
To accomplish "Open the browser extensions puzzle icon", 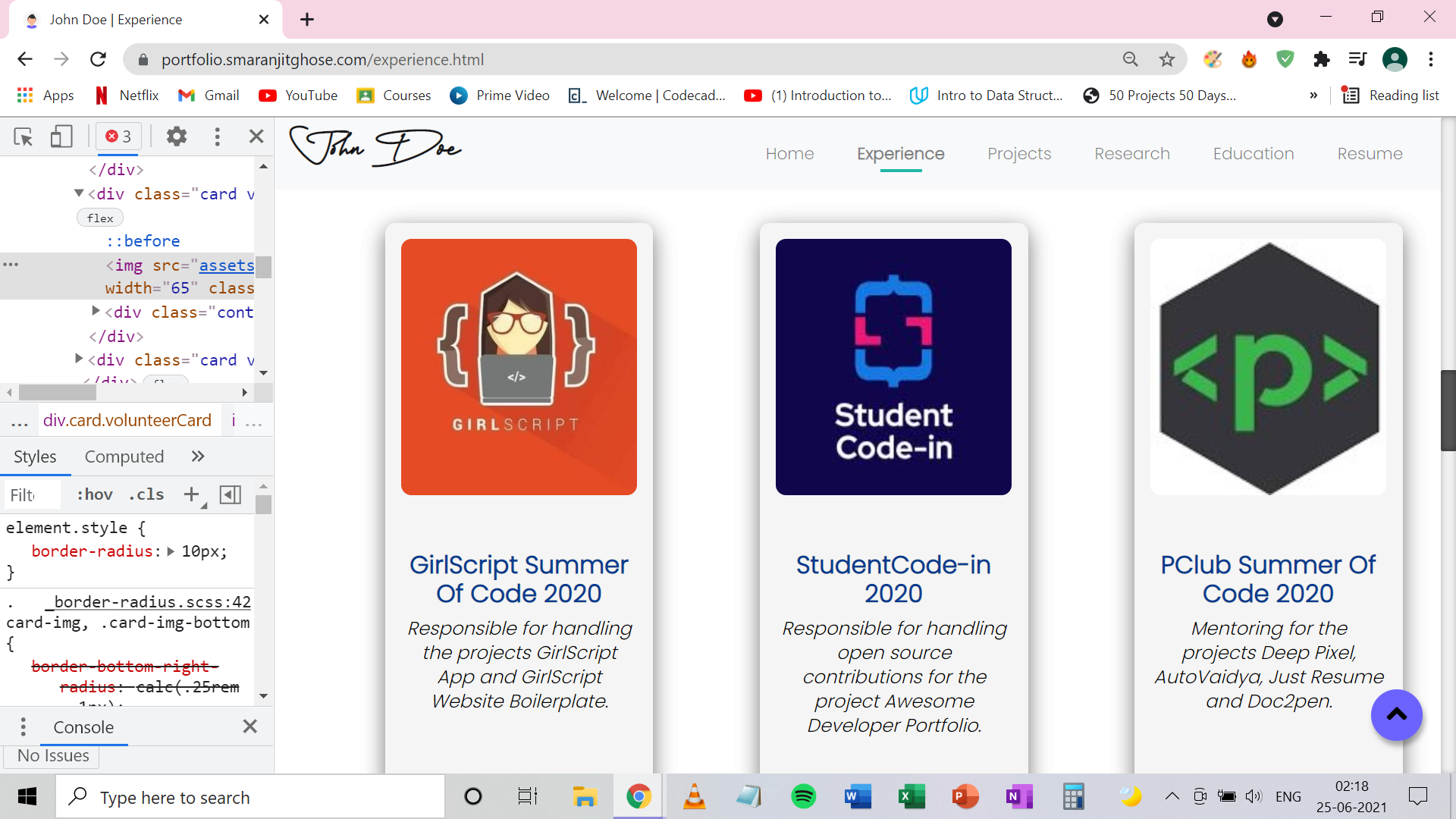I will 1322,59.
